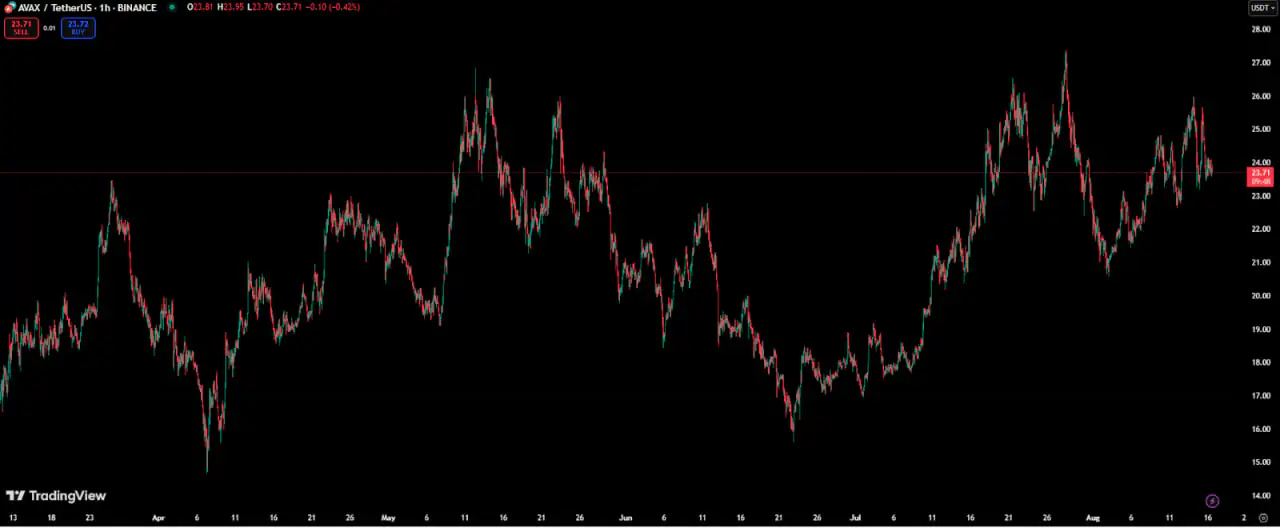Screen dimensions: 1280x528
Task: Click the current price label 23.71
Action: [1260, 176]
